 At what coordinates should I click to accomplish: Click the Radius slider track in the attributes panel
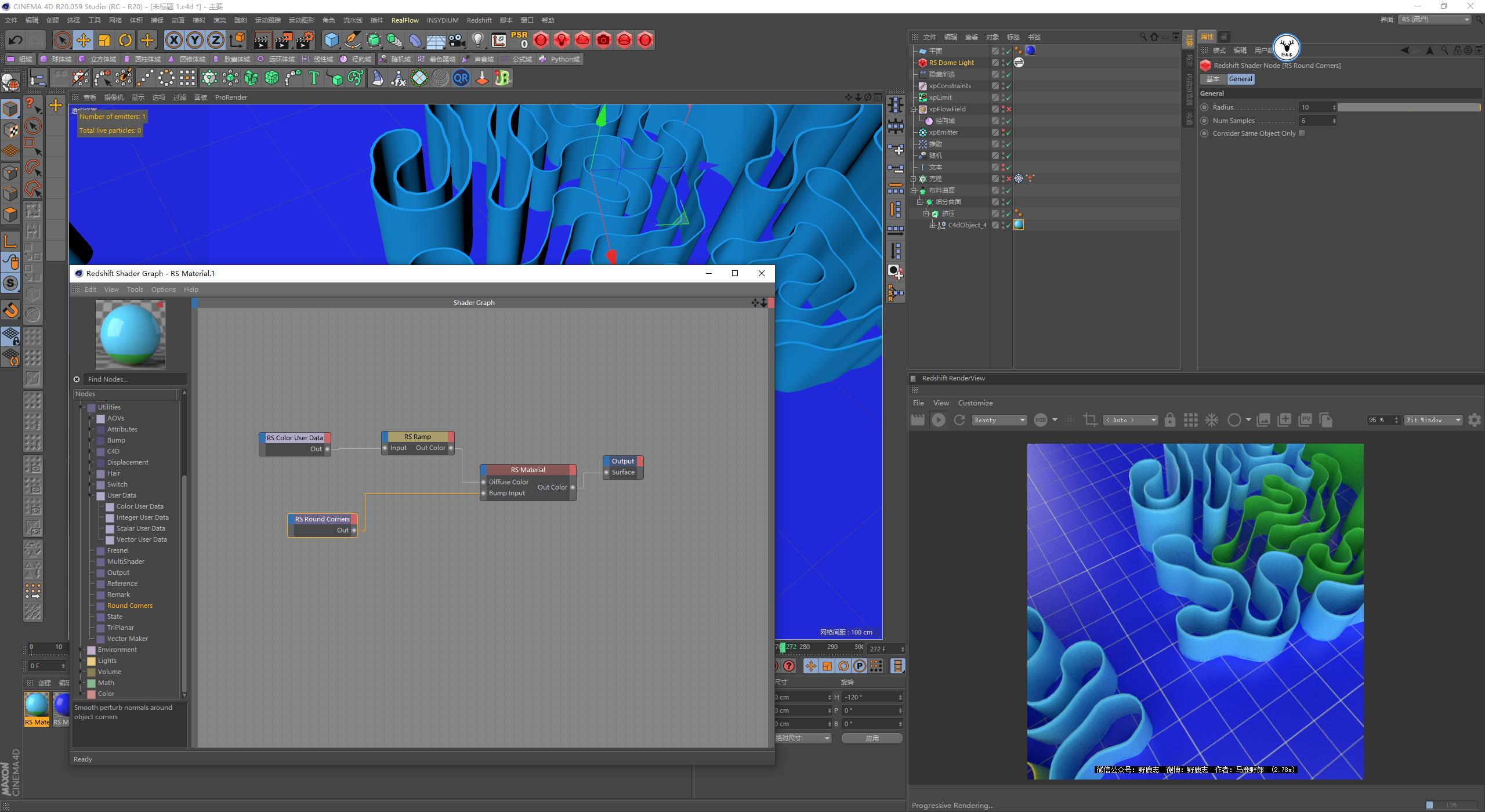coord(1410,107)
